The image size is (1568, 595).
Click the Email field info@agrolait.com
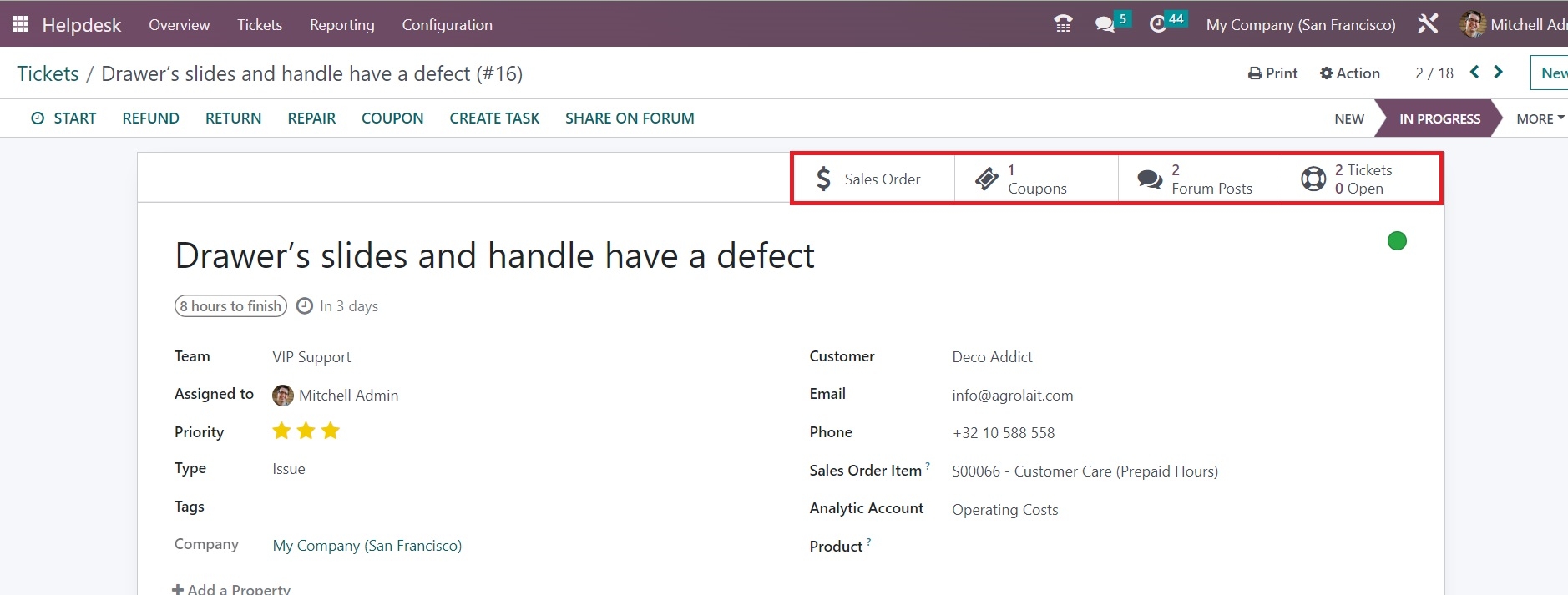tap(1012, 396)
